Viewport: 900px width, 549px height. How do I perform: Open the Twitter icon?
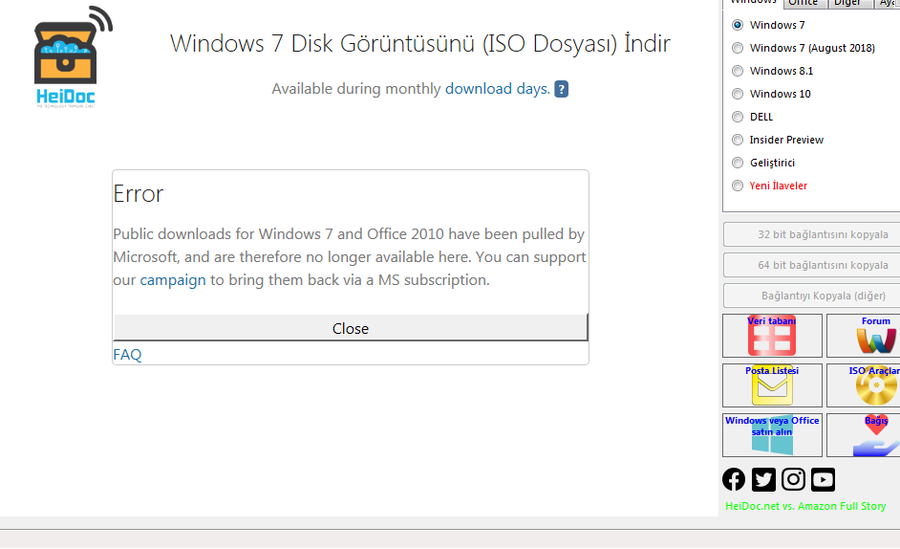(763, 480)
